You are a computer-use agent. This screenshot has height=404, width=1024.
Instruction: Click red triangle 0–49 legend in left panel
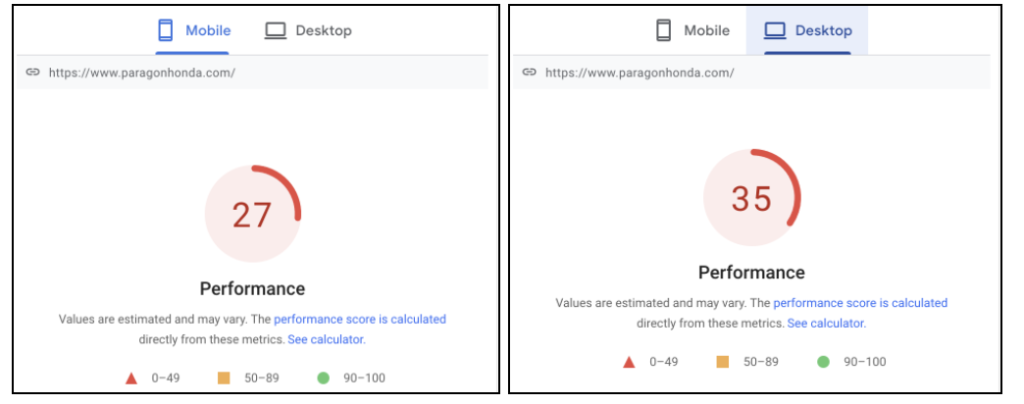(131, 378)
